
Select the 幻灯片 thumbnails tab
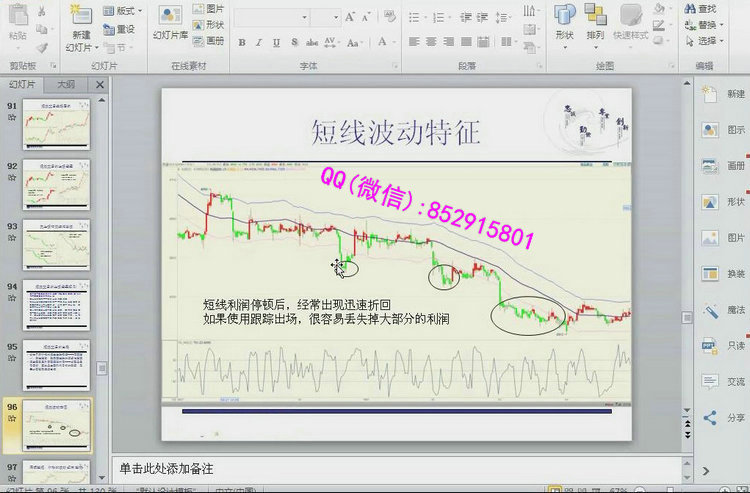[21, 85]
